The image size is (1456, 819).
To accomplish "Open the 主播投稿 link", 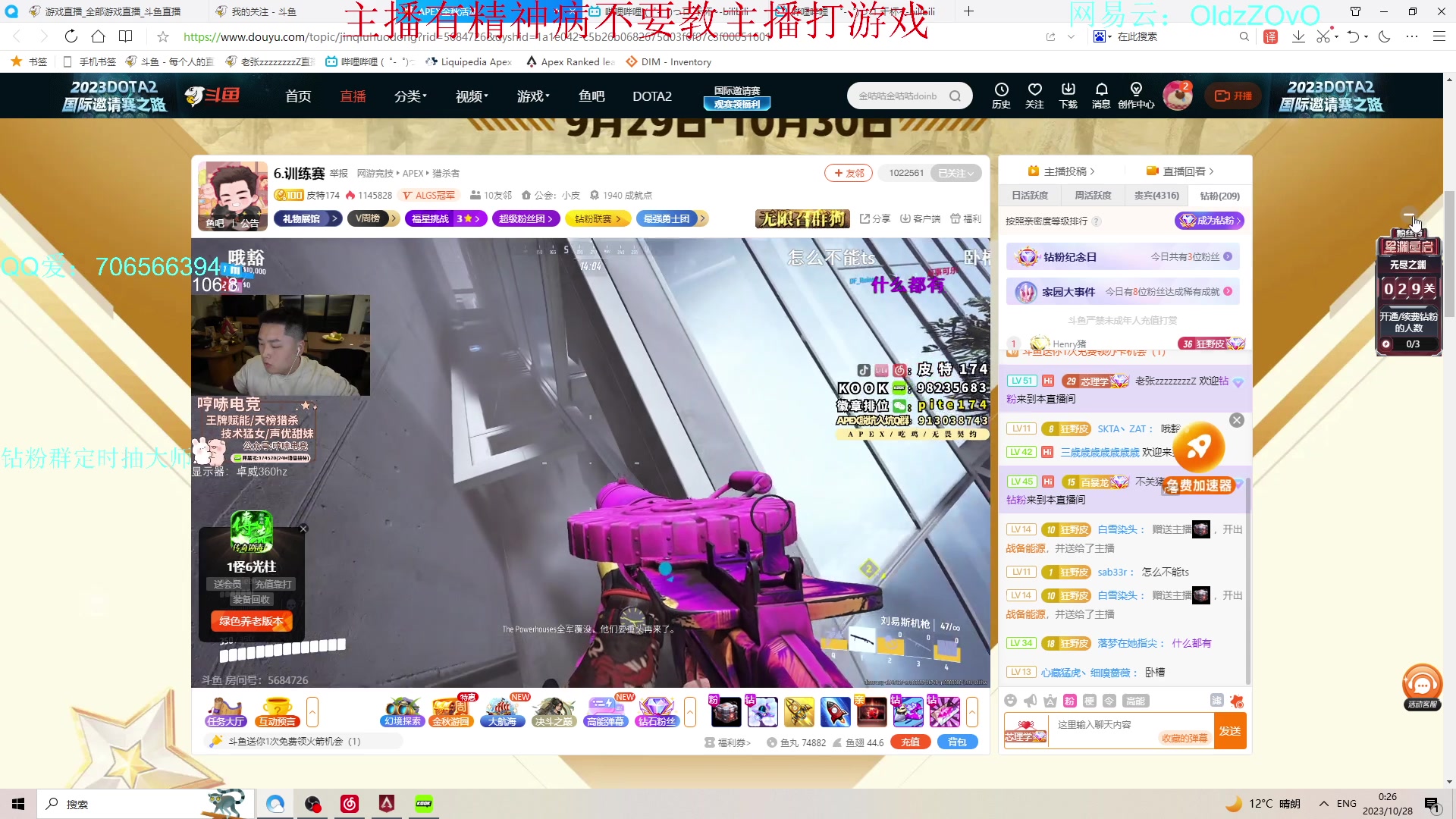I will pyautogui.click(x=1061, y=171).
